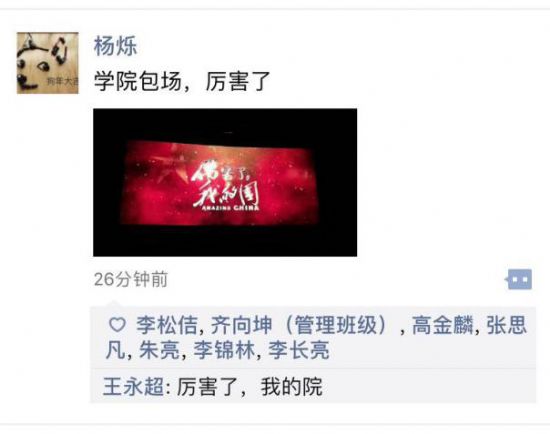Open liker 齐向坤（管理班级）profile
The height and width of the screenshot is (434, 550).
click(x=299, y=325)
